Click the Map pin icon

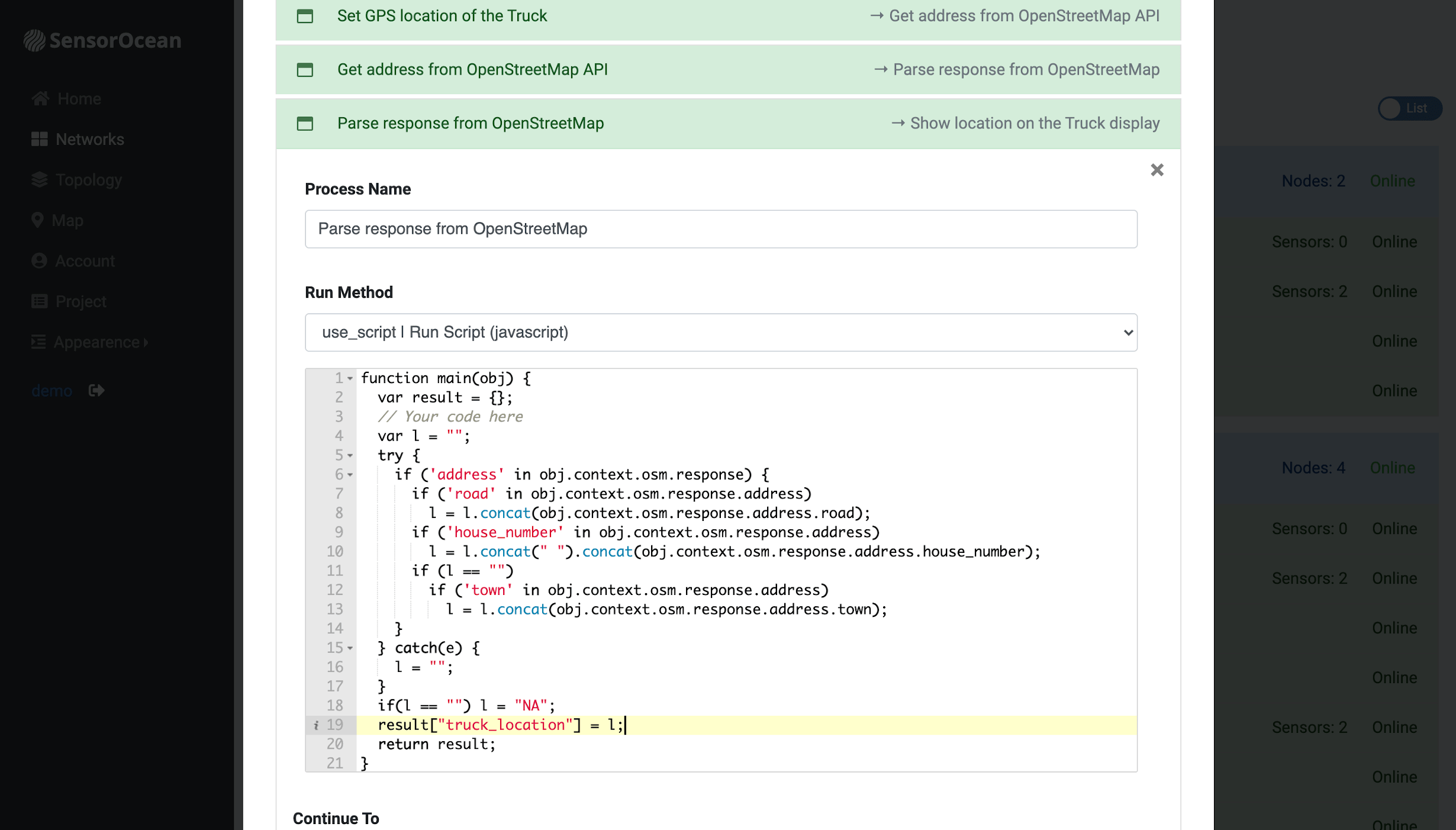tap(37, 220)
